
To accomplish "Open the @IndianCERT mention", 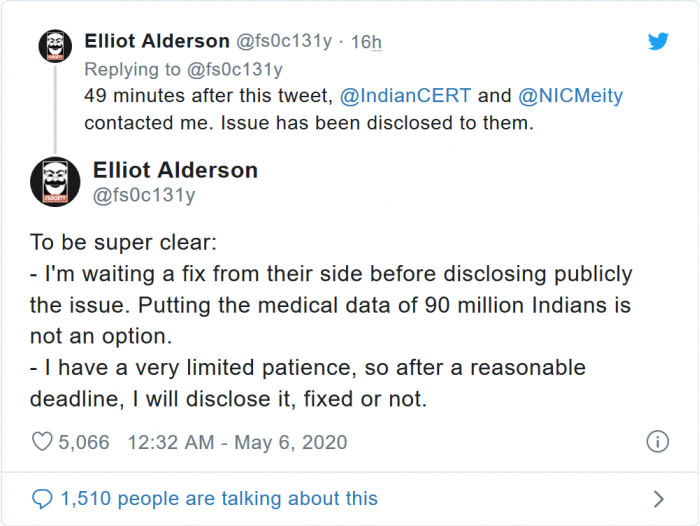I will 404,96.
